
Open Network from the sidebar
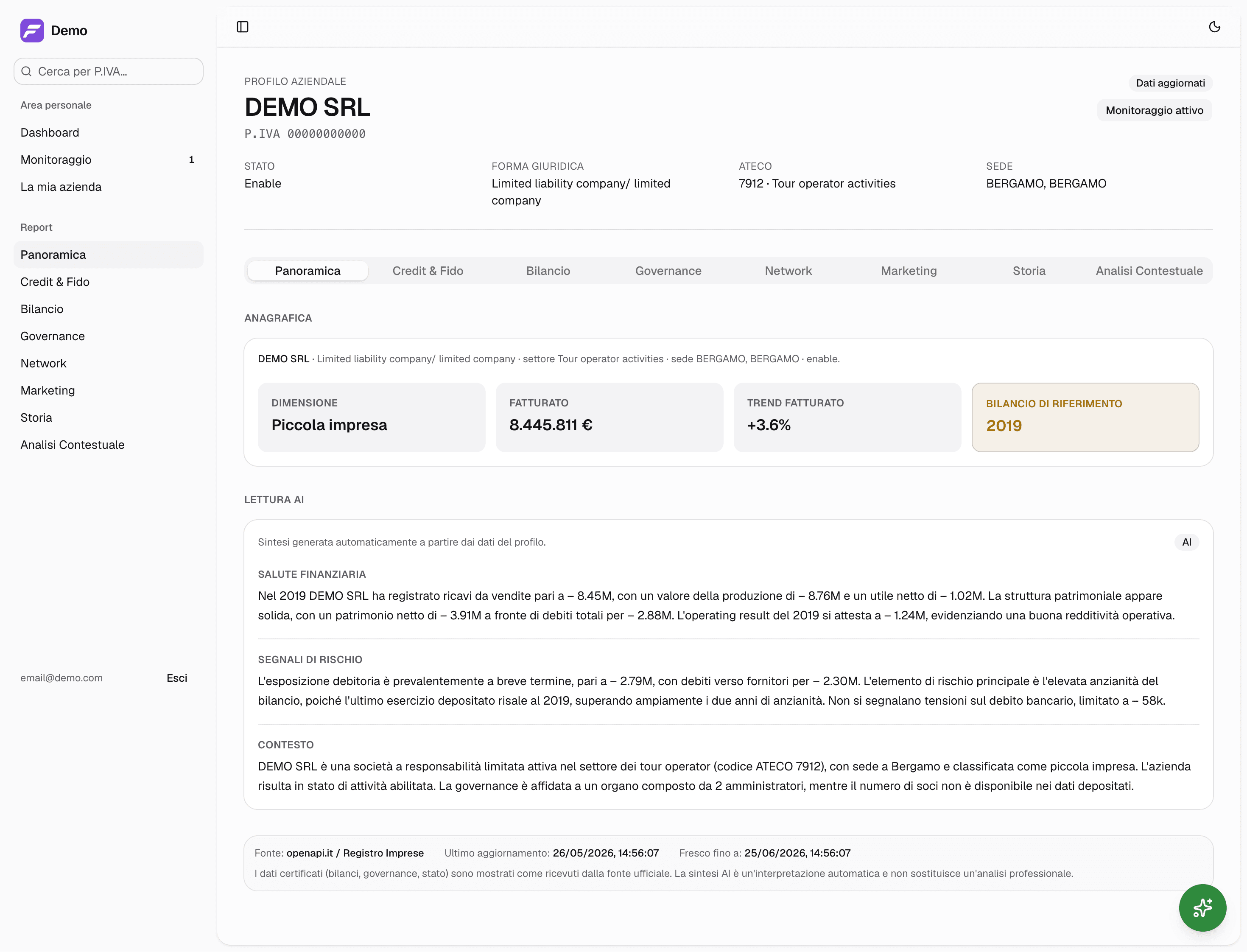coord(109,364)
